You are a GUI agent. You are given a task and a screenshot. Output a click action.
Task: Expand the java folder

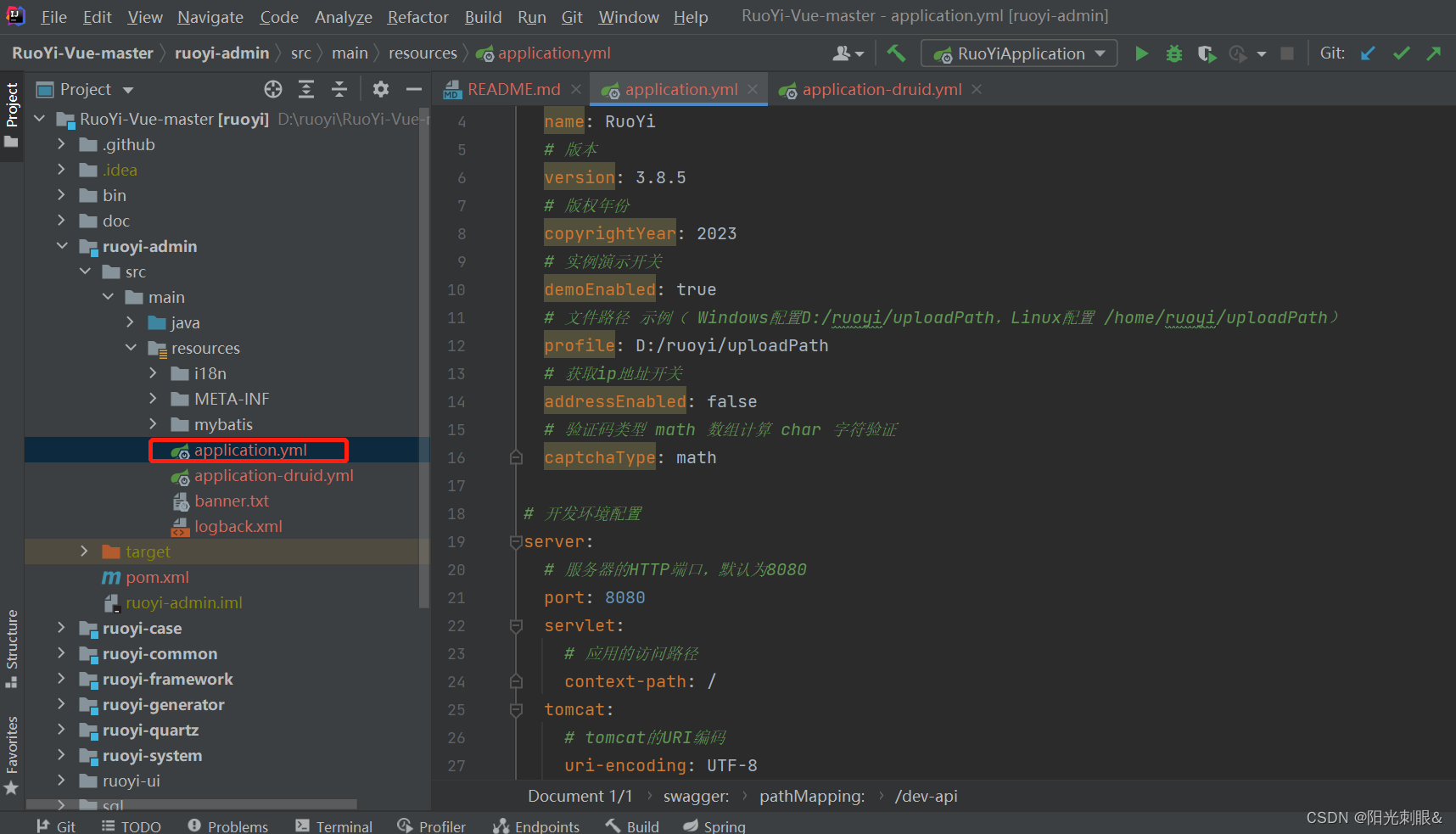(130, 322)
